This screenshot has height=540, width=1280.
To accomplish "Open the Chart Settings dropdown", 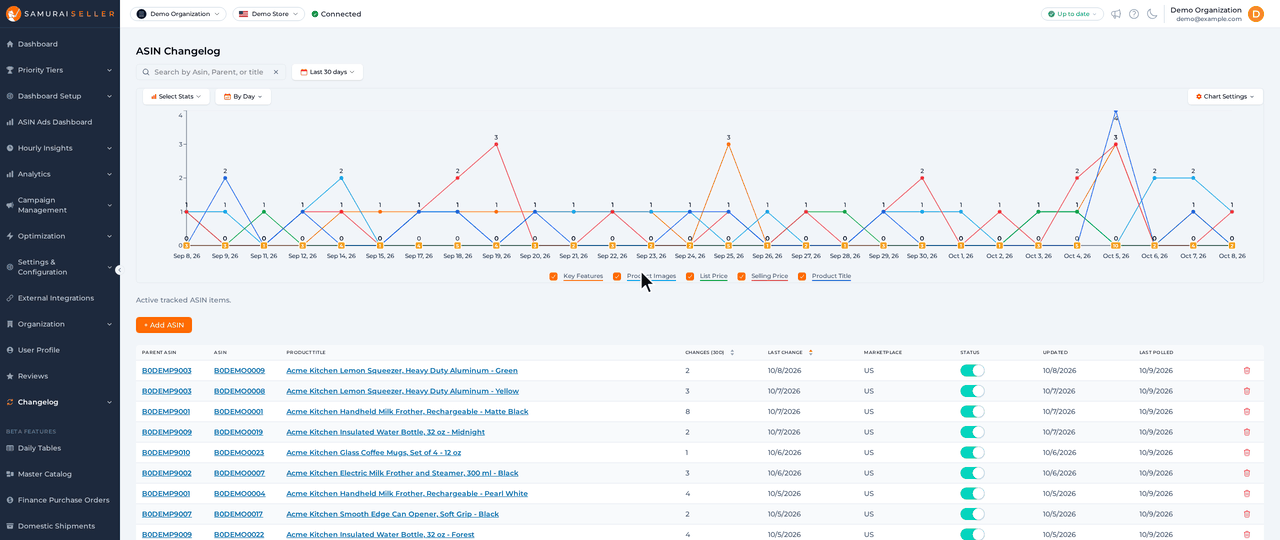I will click(x=1225, y=97).
